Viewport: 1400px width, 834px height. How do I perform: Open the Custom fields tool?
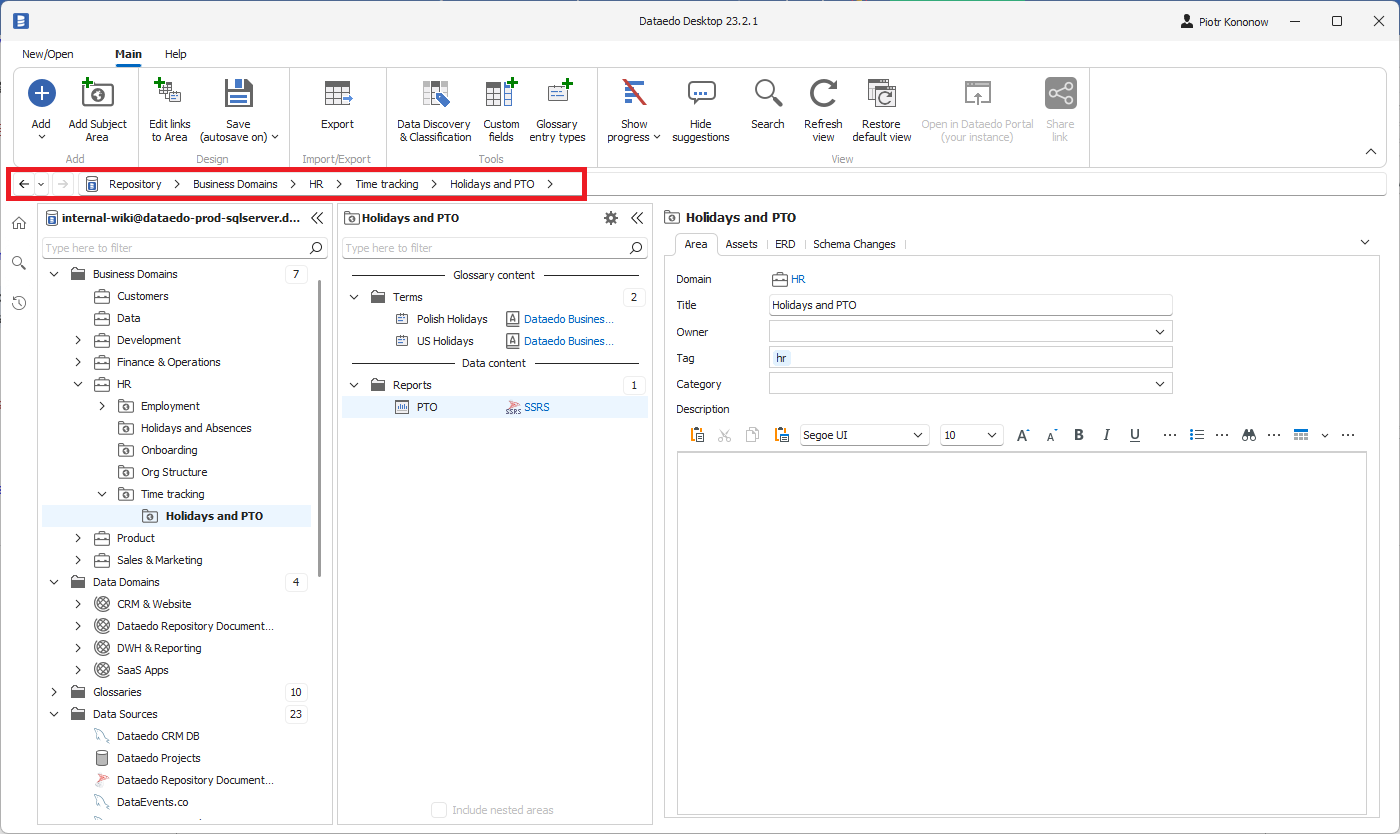click(x=501, y=110)
